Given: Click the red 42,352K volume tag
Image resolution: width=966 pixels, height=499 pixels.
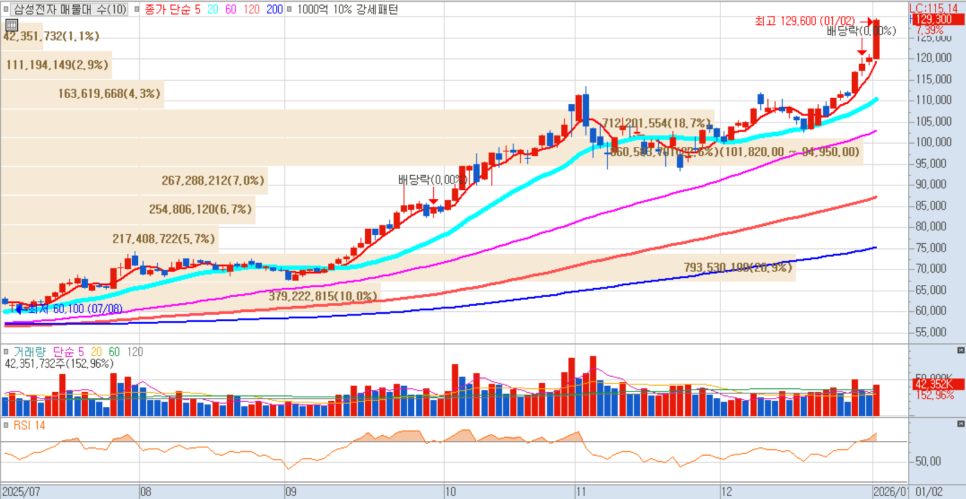Looking at the screenshot, I should tap(937, 384).
